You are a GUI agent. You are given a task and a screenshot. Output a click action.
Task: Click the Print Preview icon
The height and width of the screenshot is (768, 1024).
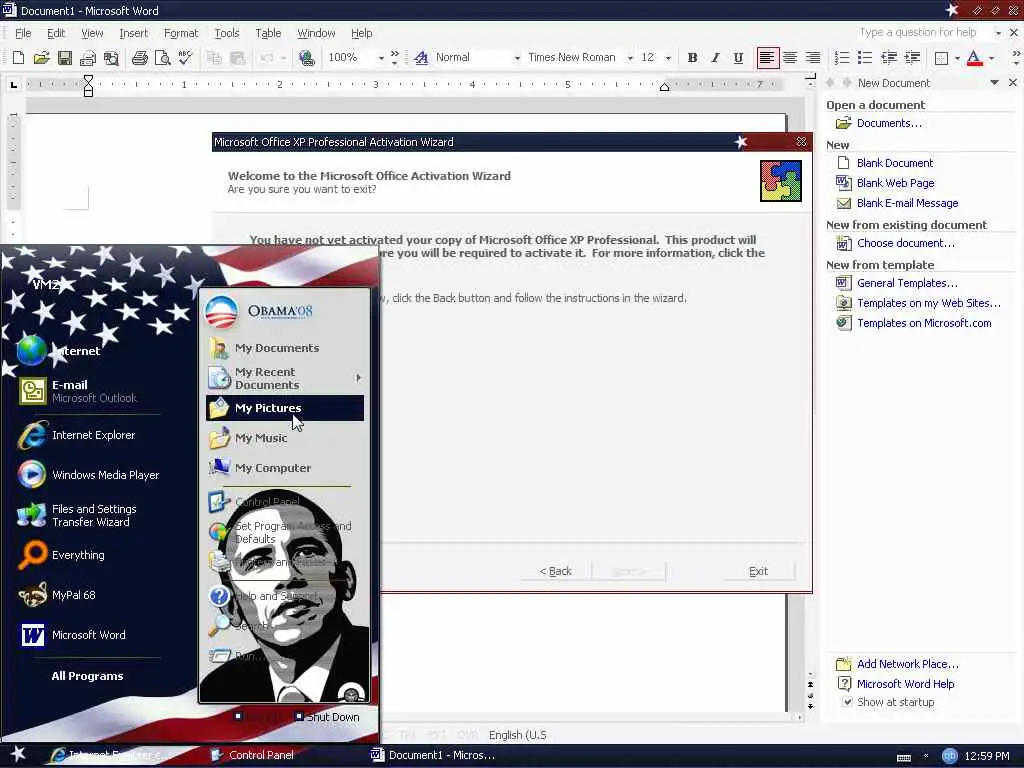(162, 58)
